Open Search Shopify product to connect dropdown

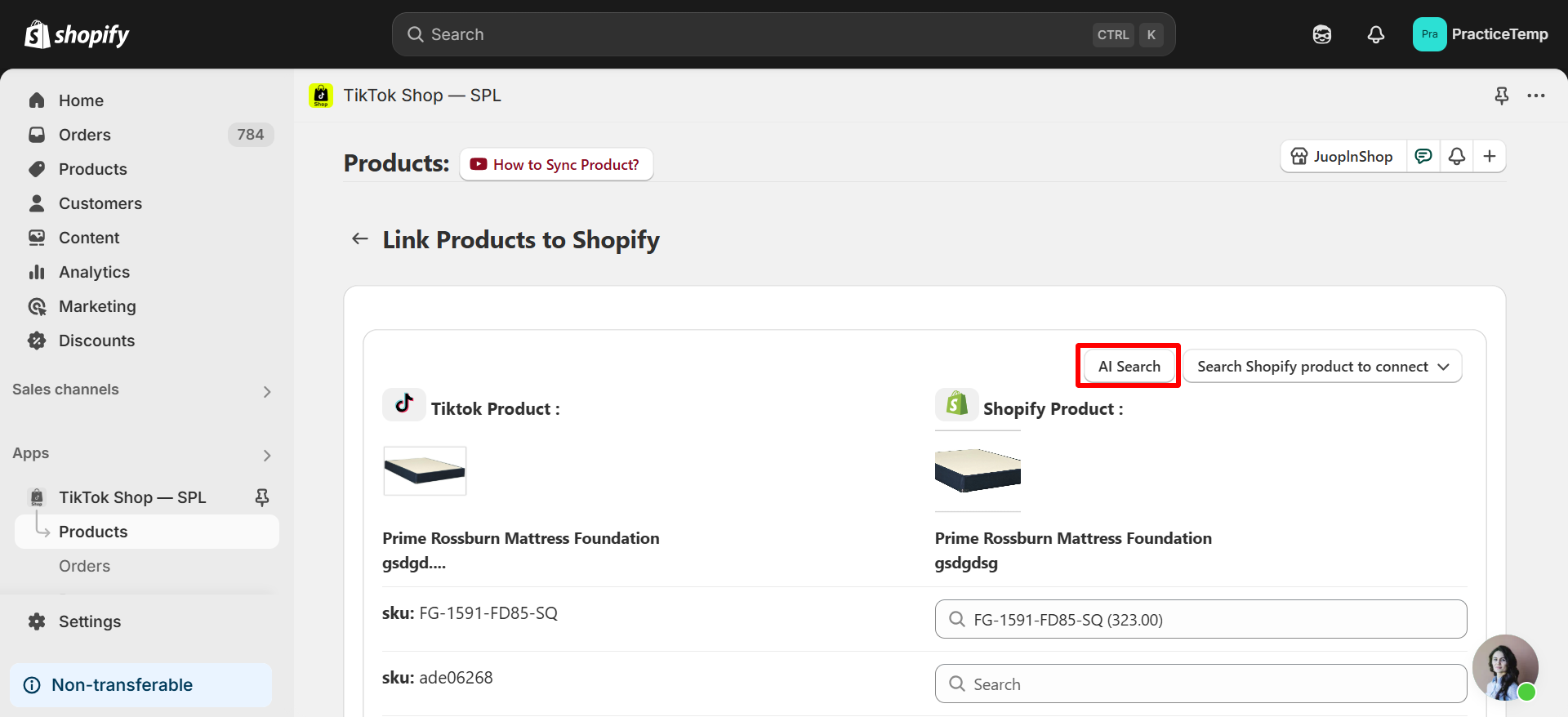coord(1322,367)
